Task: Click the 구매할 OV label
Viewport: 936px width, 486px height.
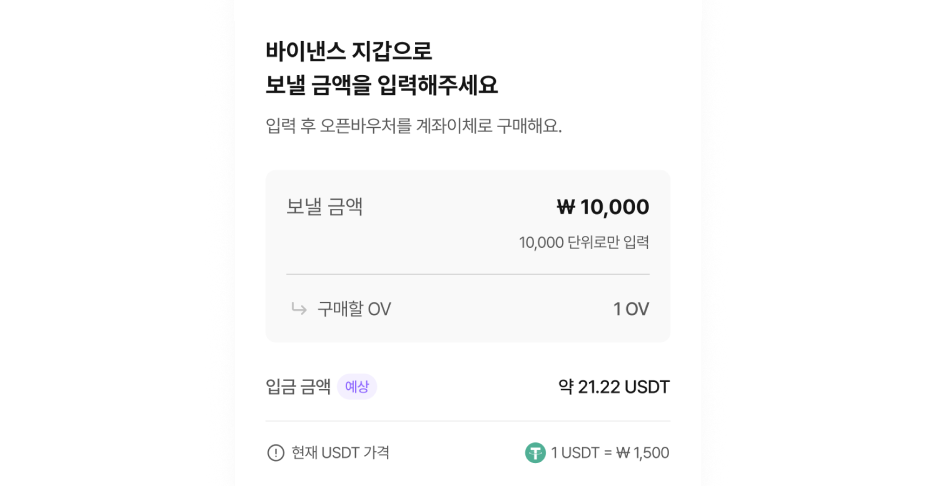Action: pyautogui.click(x=354, y=309)
